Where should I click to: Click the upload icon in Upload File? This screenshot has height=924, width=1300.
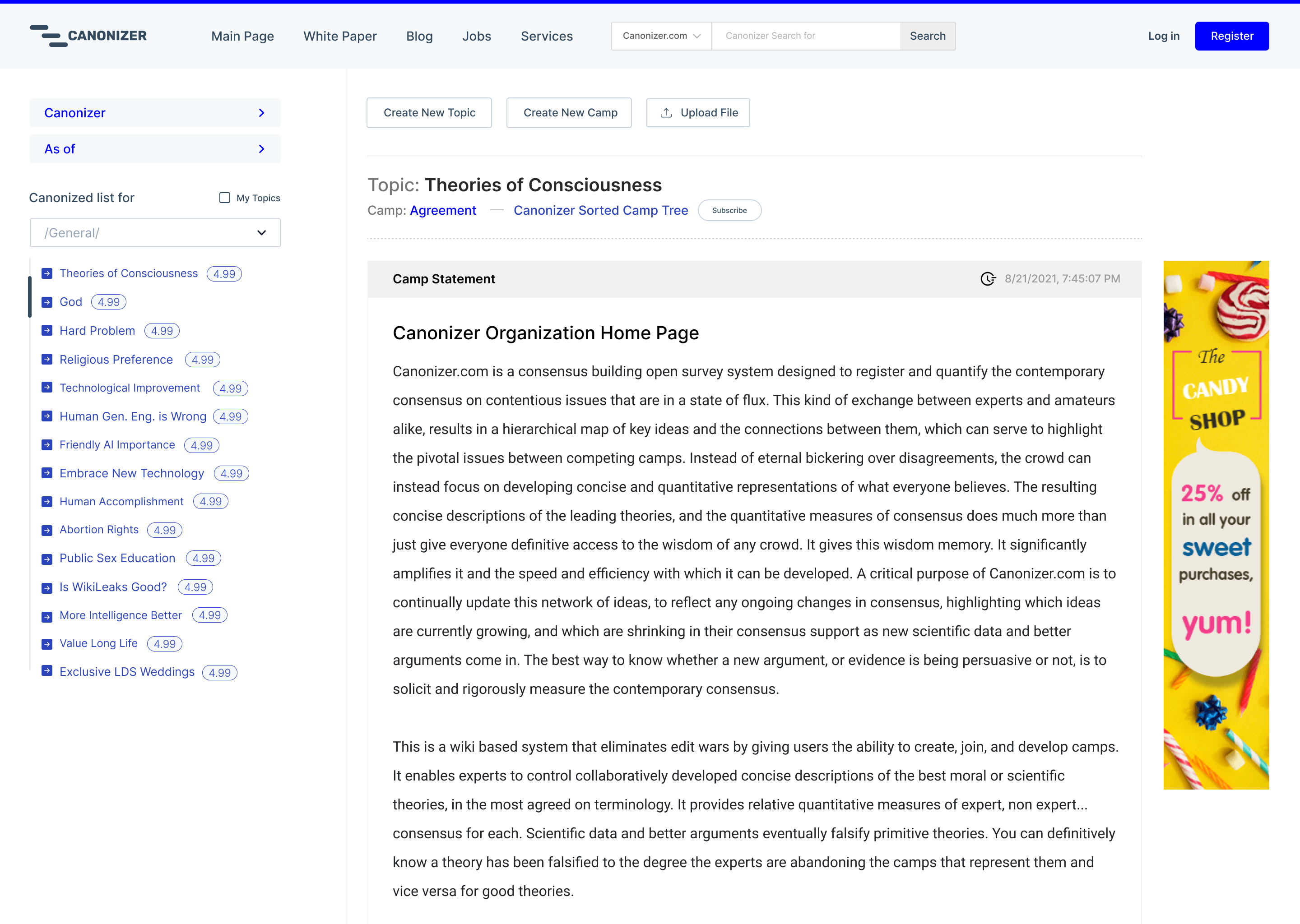(666, 113)
